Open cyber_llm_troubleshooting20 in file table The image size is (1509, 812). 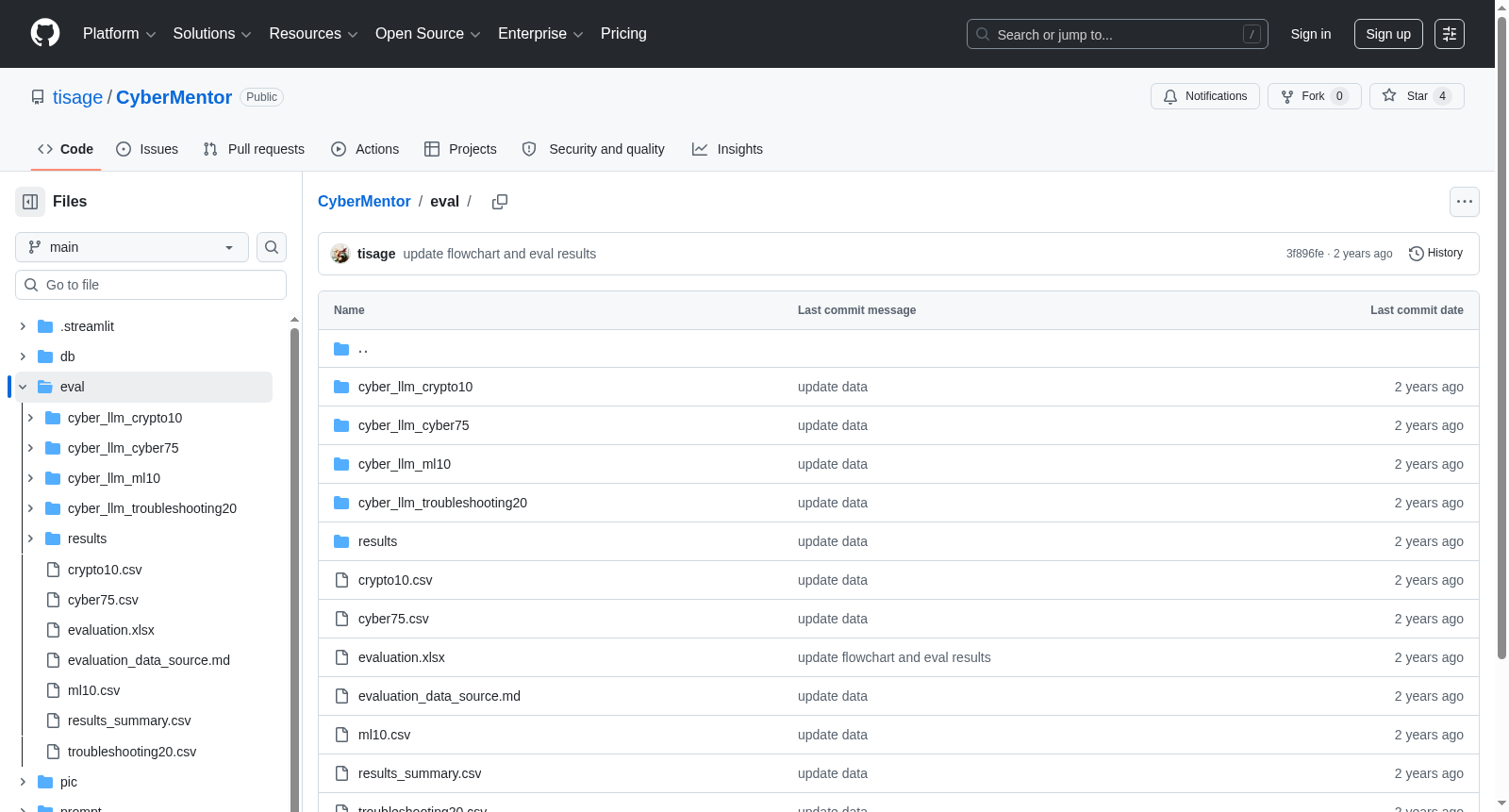(442, 503)
